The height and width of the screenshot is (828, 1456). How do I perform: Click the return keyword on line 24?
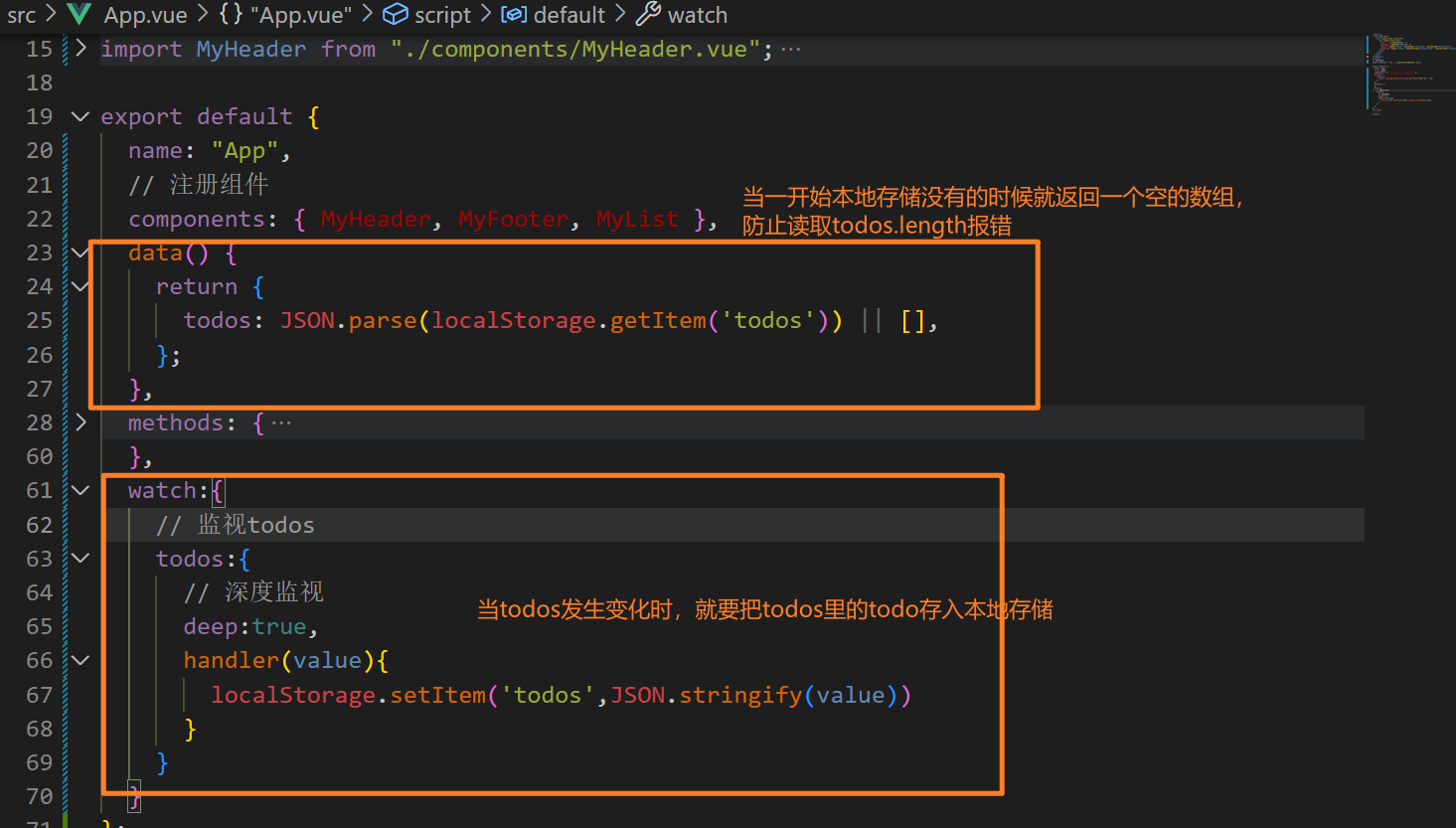(x=197, y=286)
